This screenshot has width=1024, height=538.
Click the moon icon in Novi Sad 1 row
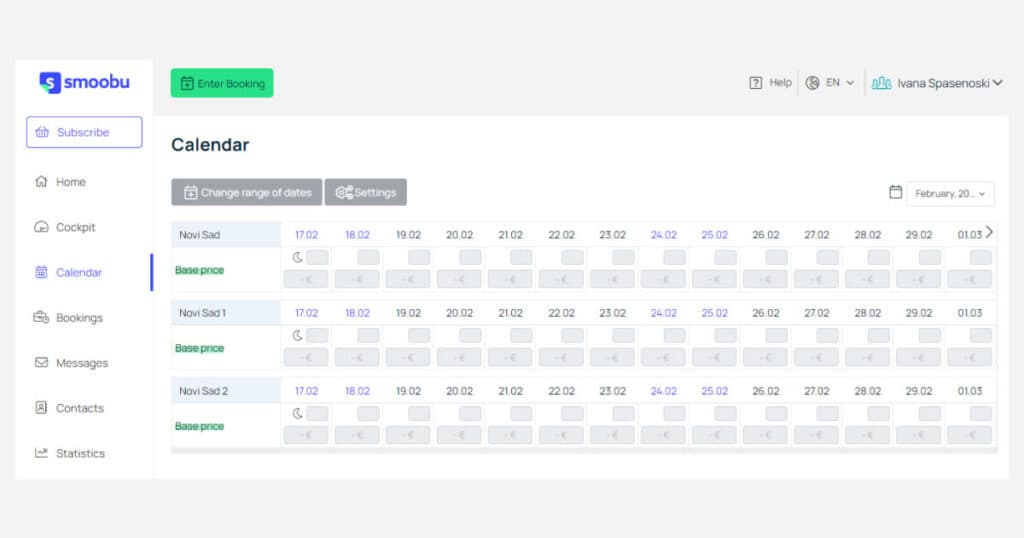pyautogui.click(x=297, y=336)
